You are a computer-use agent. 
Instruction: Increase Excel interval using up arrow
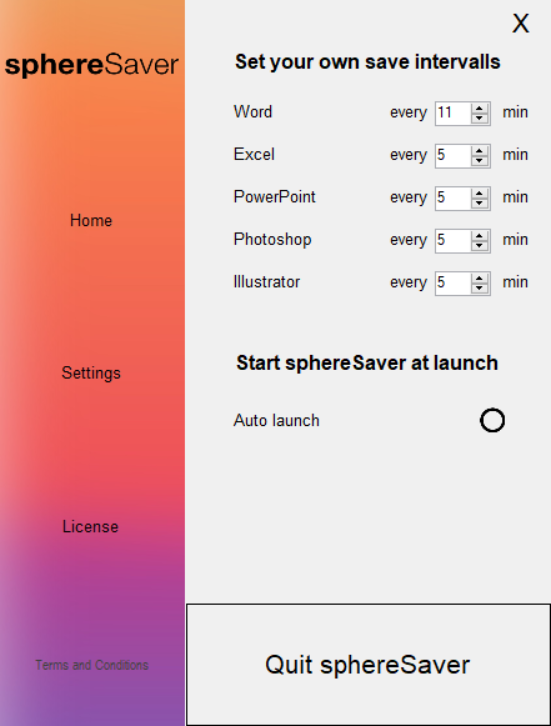click(x=480, y=151)
